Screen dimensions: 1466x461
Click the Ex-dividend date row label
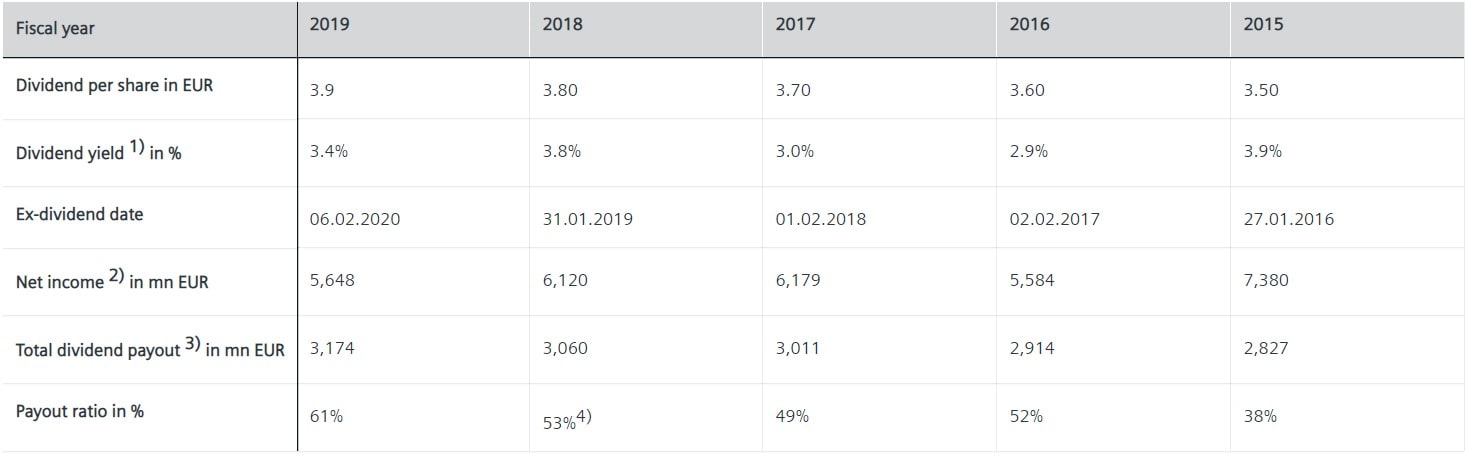tap(79, 214)
